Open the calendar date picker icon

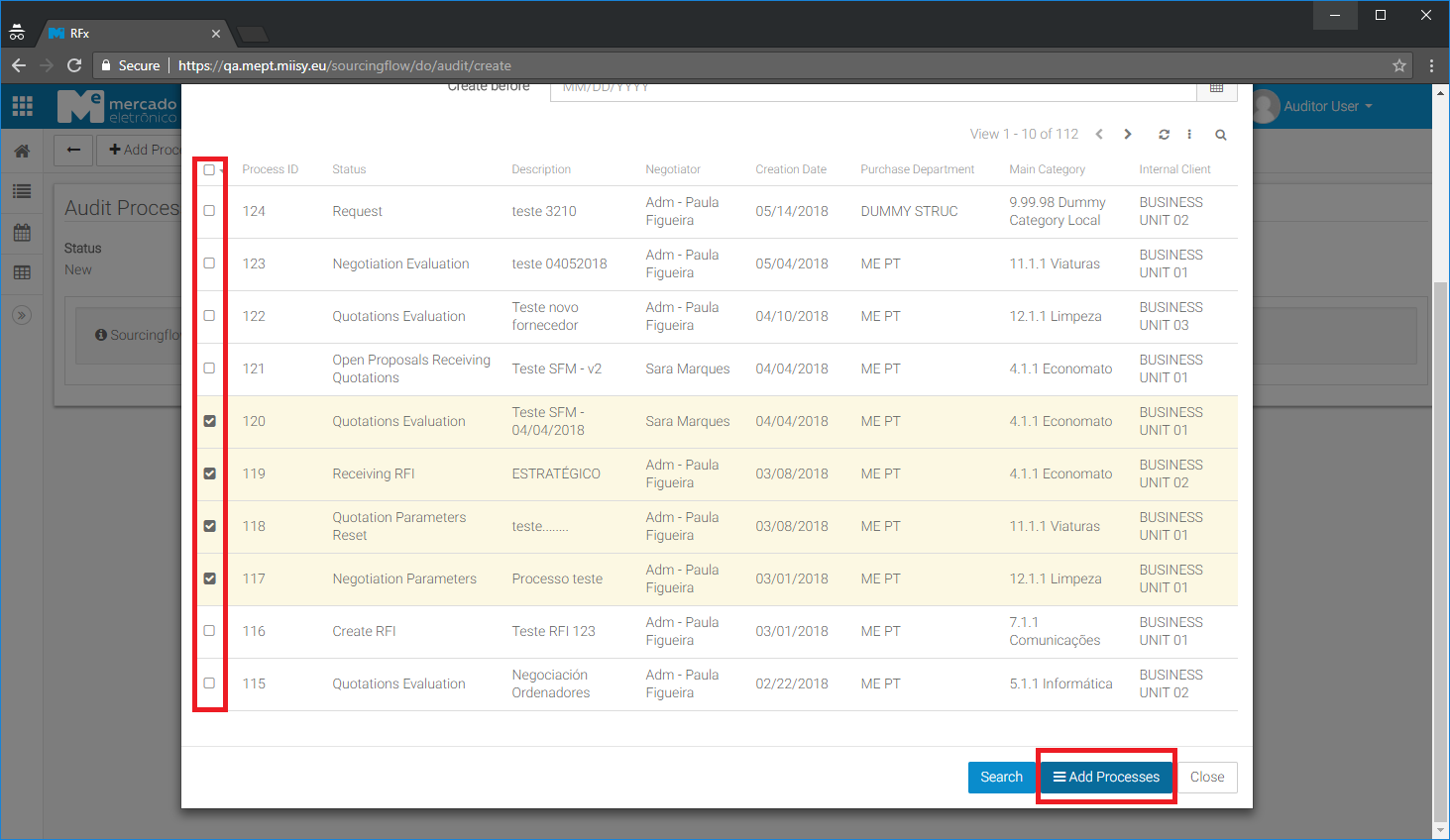click(1216, 89)
